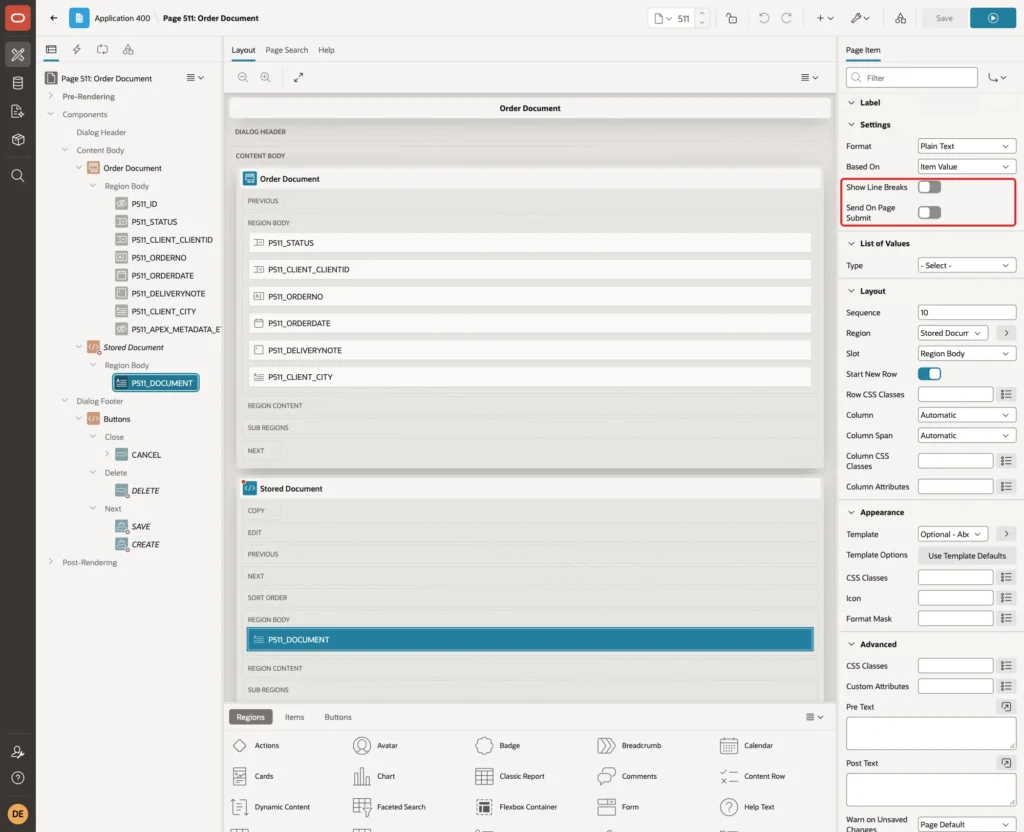Open the Help tab
Screen dimensions: 1024x832
click(x=327, y=50)
